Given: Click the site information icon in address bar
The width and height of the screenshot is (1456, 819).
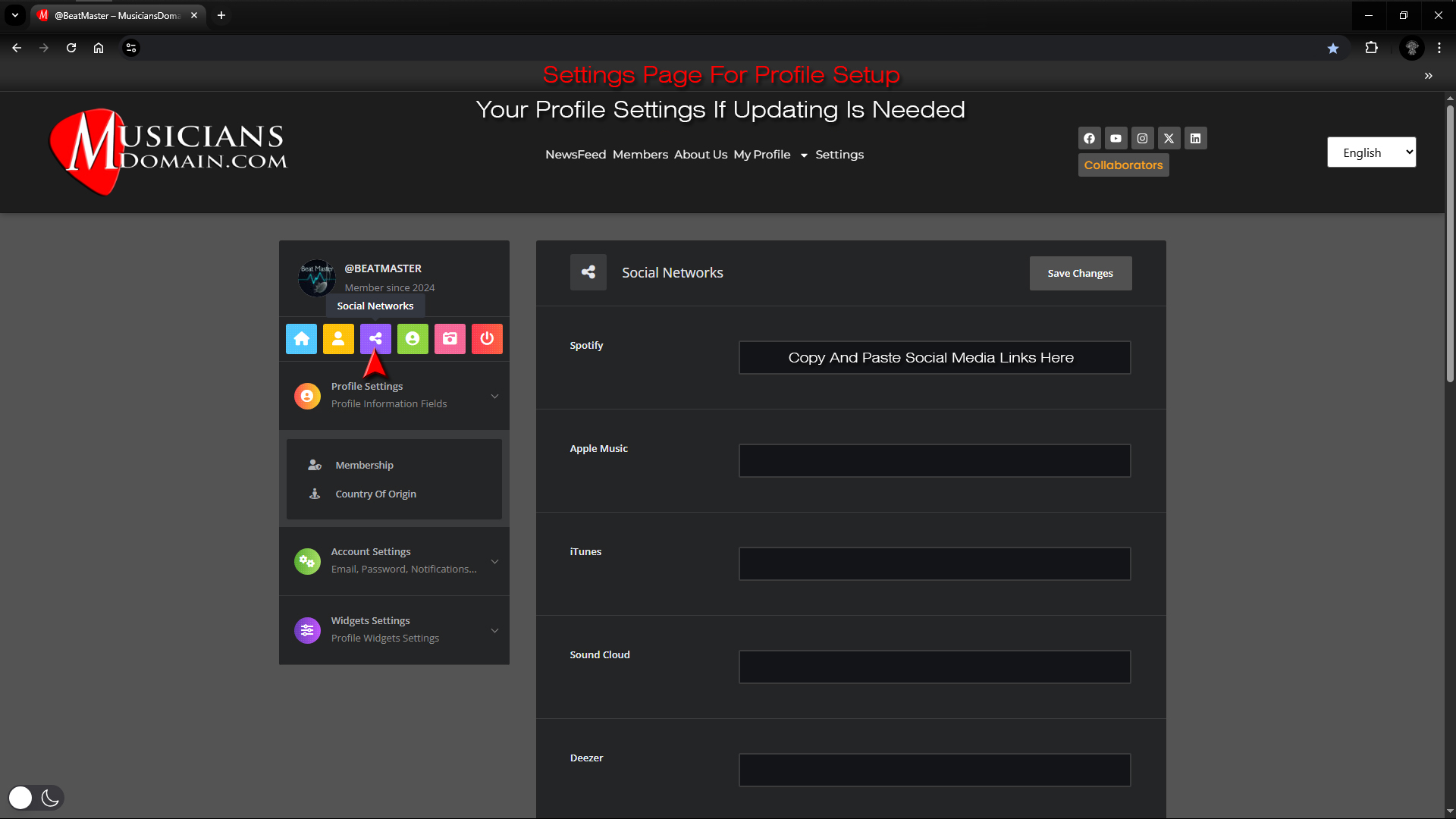Looking at the screenshot, I should coord(131,48).
